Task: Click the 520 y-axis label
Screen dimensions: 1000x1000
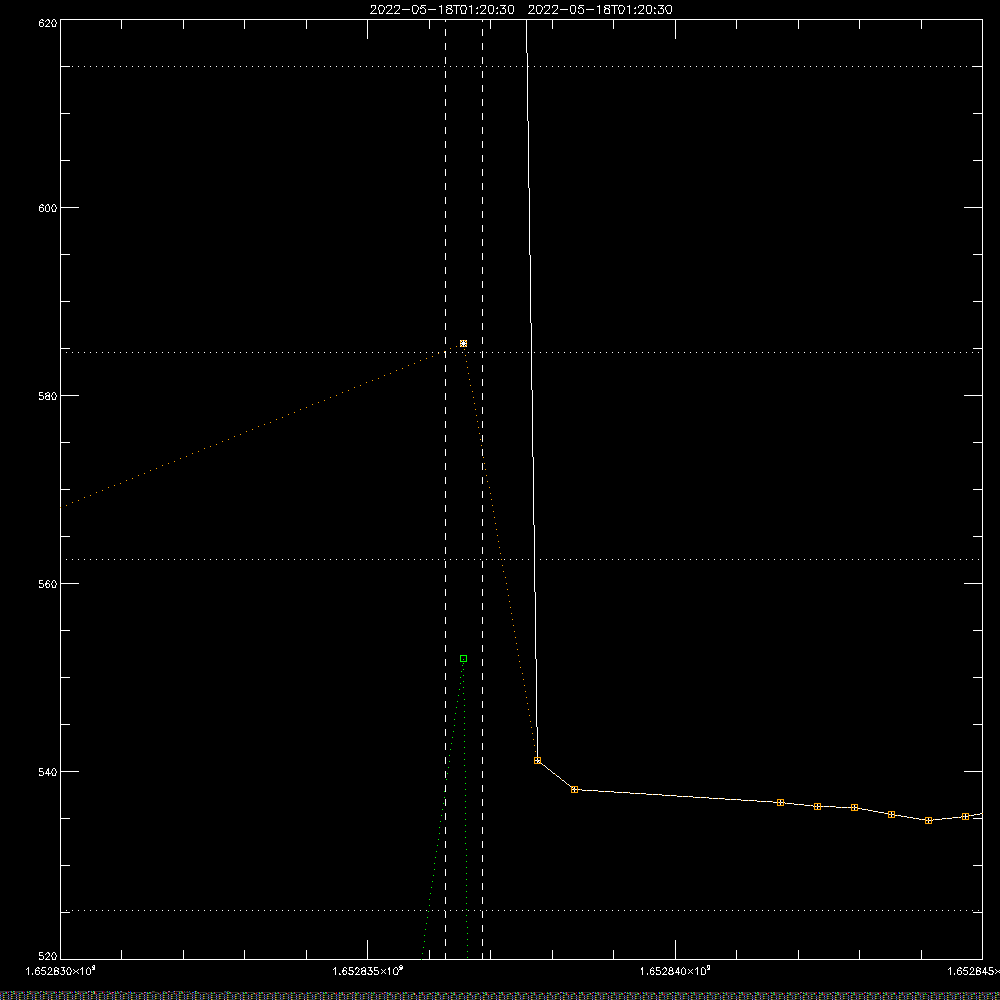Action: 48,956
